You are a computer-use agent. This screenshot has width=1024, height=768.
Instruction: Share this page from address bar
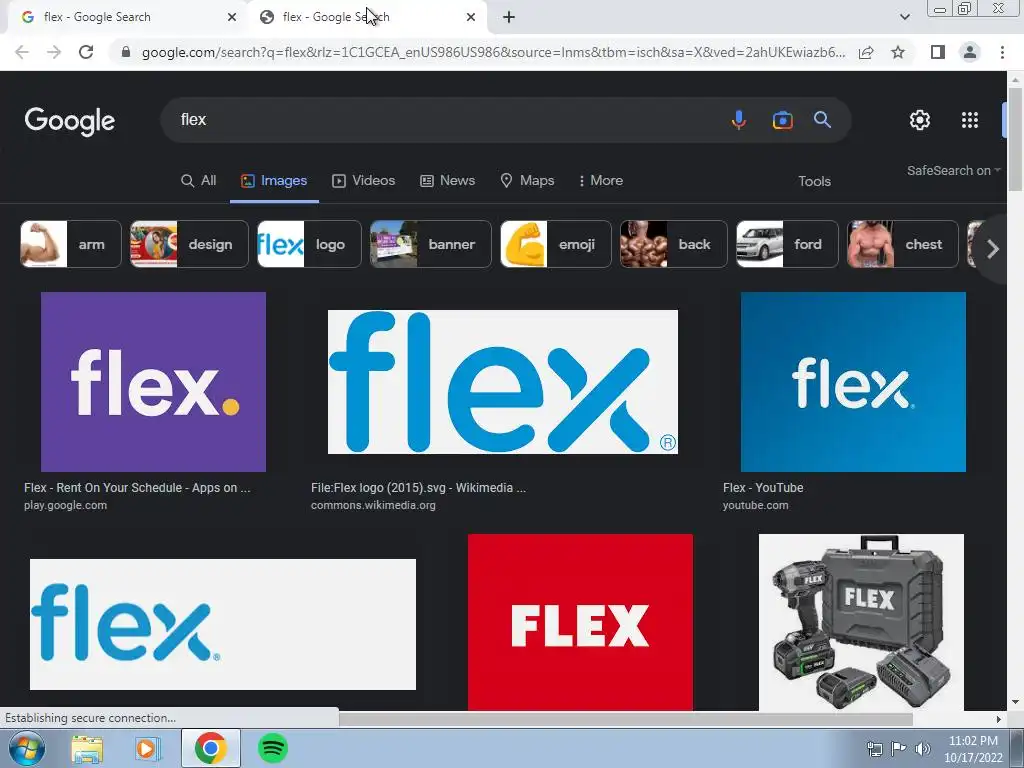(x=866, y=52)
